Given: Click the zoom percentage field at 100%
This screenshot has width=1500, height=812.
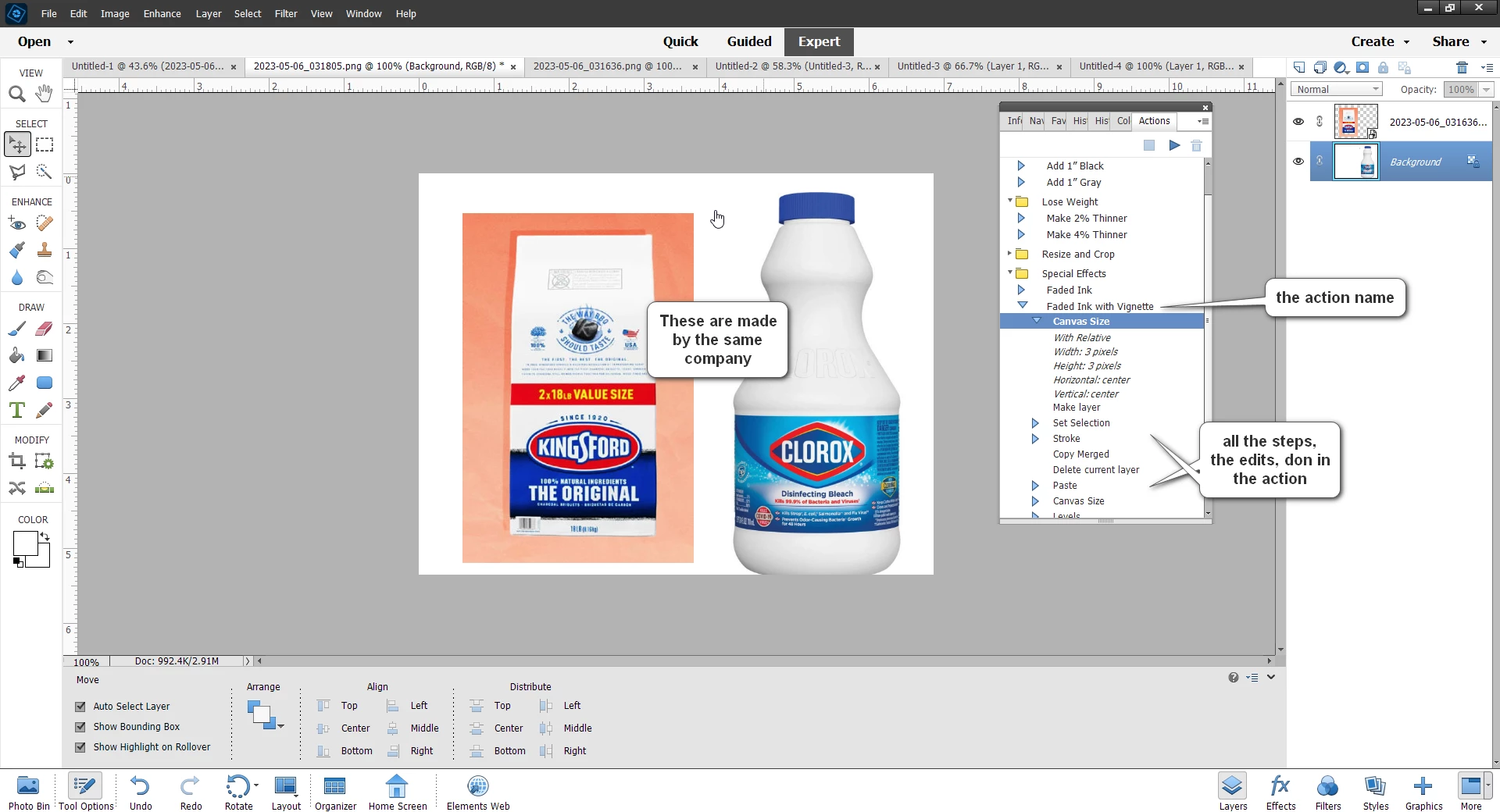Looking at the screenshot, I should [87, 662].
